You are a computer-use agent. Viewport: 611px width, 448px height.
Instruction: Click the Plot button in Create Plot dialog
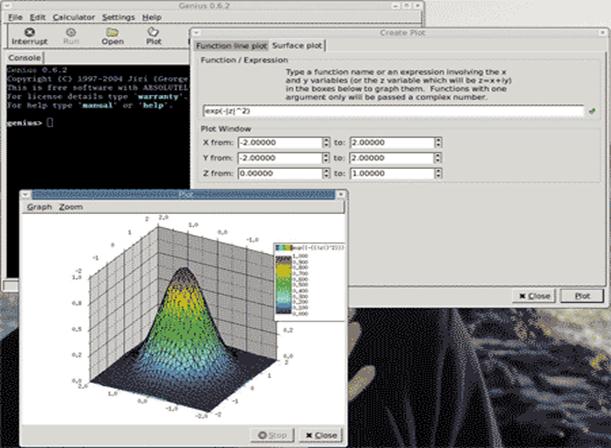(x=582, y=296)
